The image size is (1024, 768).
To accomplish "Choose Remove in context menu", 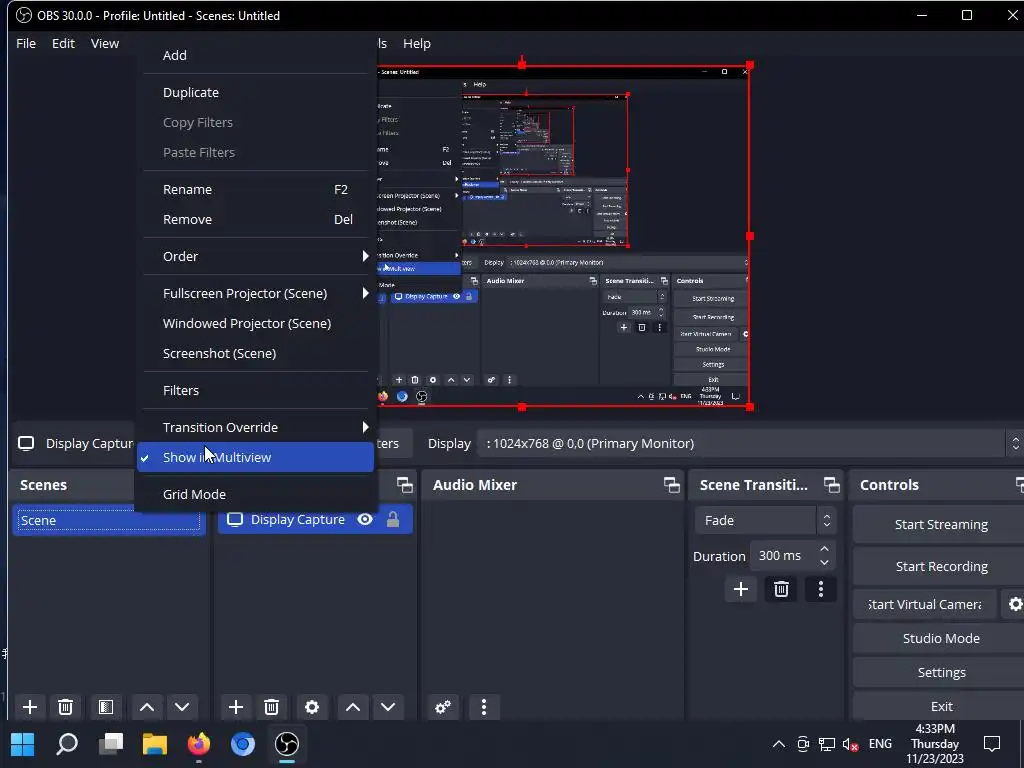I will (257, 219).
